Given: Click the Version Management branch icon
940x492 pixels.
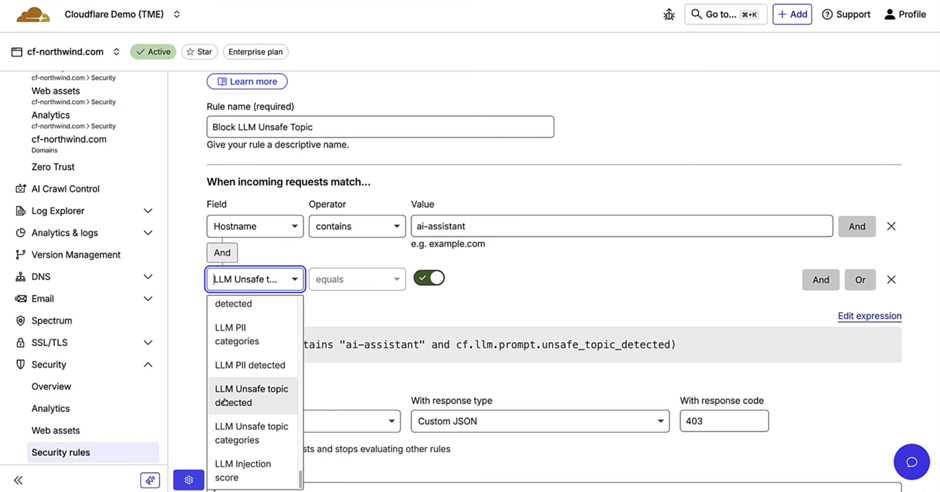Looking at the screenshot, I should point(20,255).
